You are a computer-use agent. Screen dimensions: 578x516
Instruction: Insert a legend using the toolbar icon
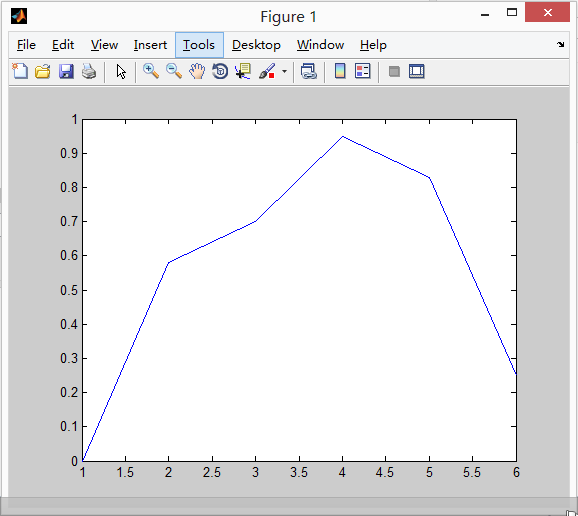(362, 71)
